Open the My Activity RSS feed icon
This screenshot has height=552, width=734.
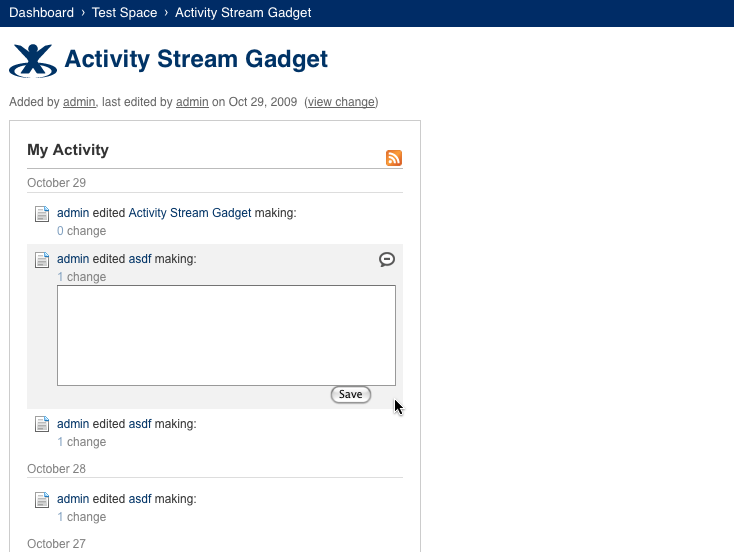click(x=394, y=158)
